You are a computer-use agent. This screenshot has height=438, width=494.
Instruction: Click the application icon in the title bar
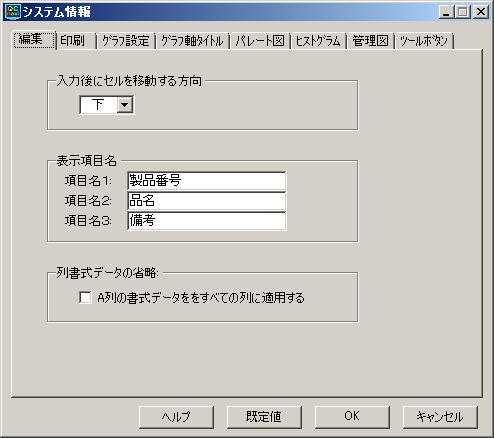(13, 12)
